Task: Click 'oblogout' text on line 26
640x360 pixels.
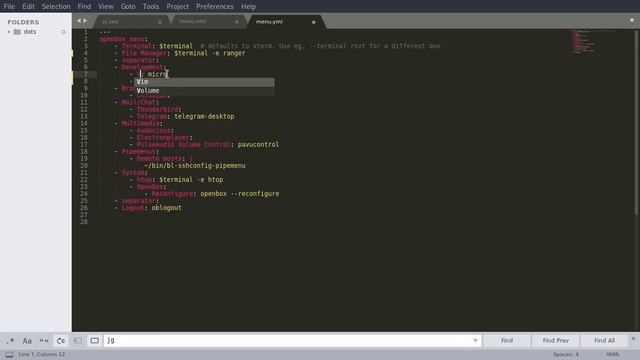Action: tap(167, 208)
